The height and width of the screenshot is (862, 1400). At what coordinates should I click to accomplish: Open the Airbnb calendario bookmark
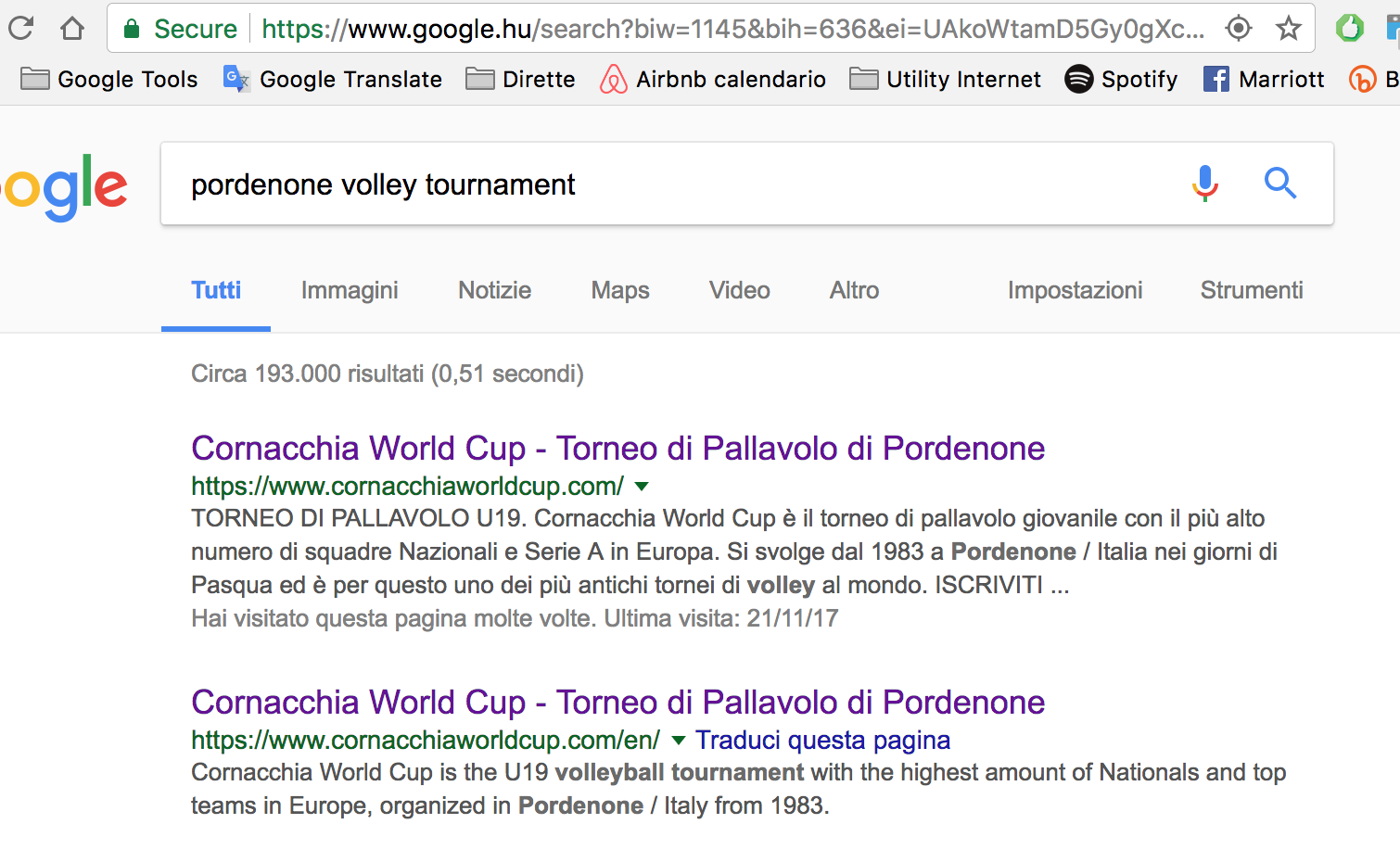tap(712, 80)
